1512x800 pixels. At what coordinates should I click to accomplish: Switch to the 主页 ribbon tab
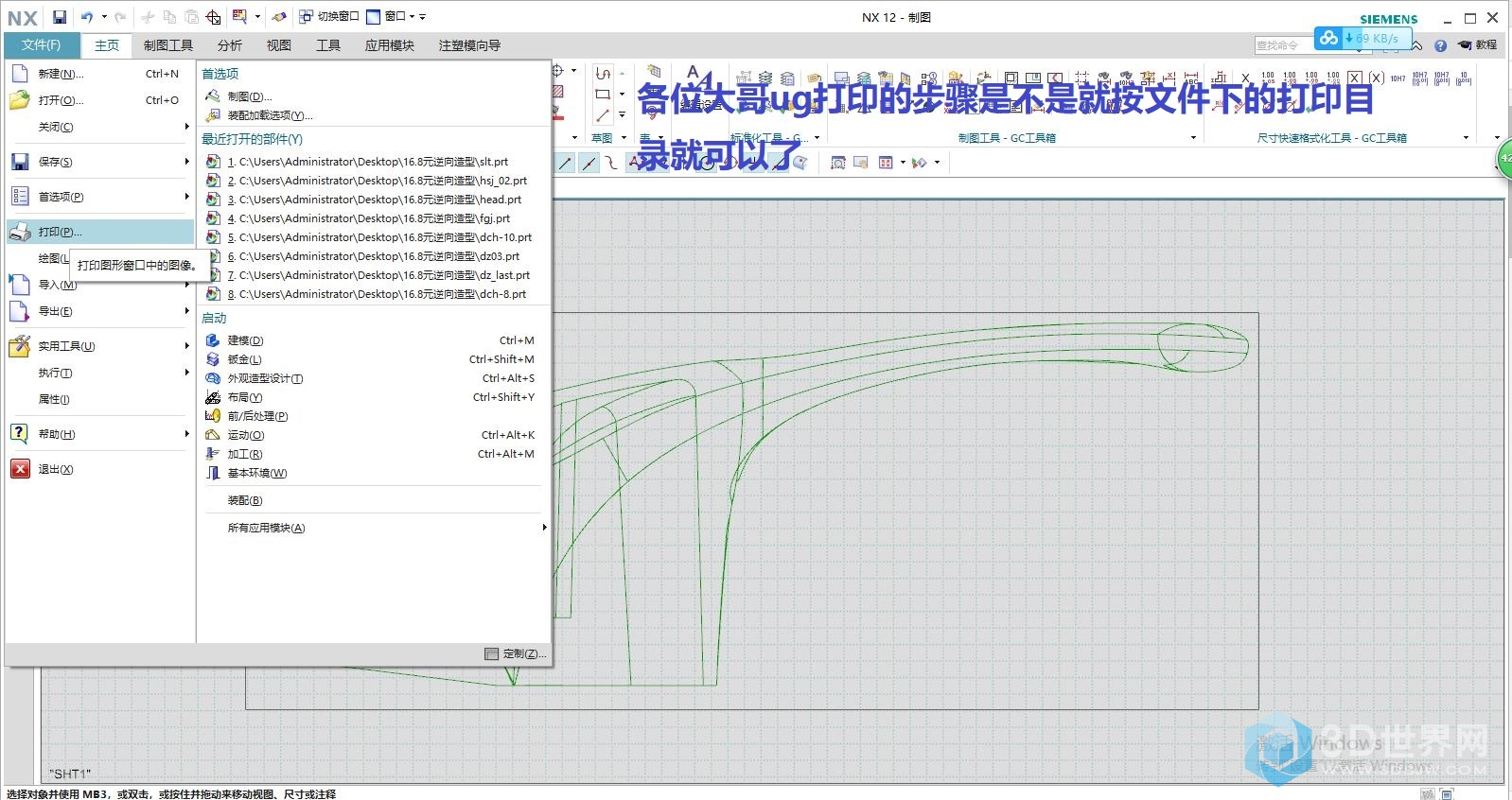[x=107, y=45]
